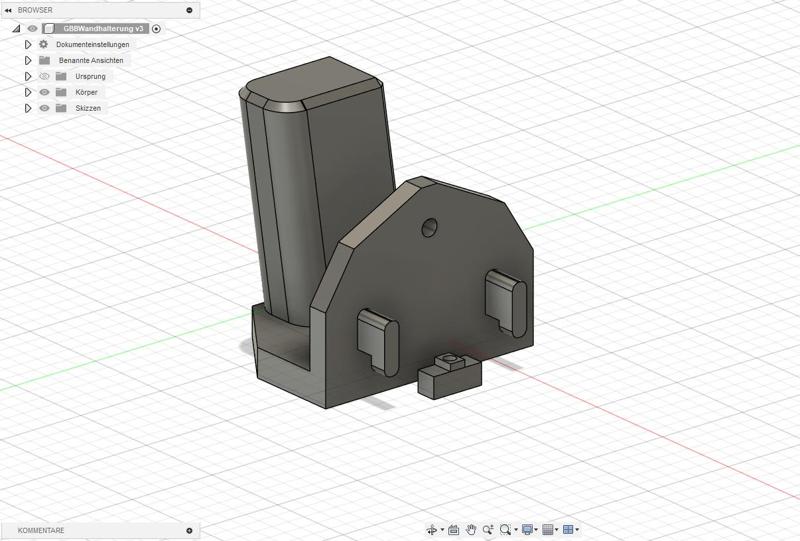Expand the Skizzen node
This screenshot has height=541, width=800.
coord(28,108)
